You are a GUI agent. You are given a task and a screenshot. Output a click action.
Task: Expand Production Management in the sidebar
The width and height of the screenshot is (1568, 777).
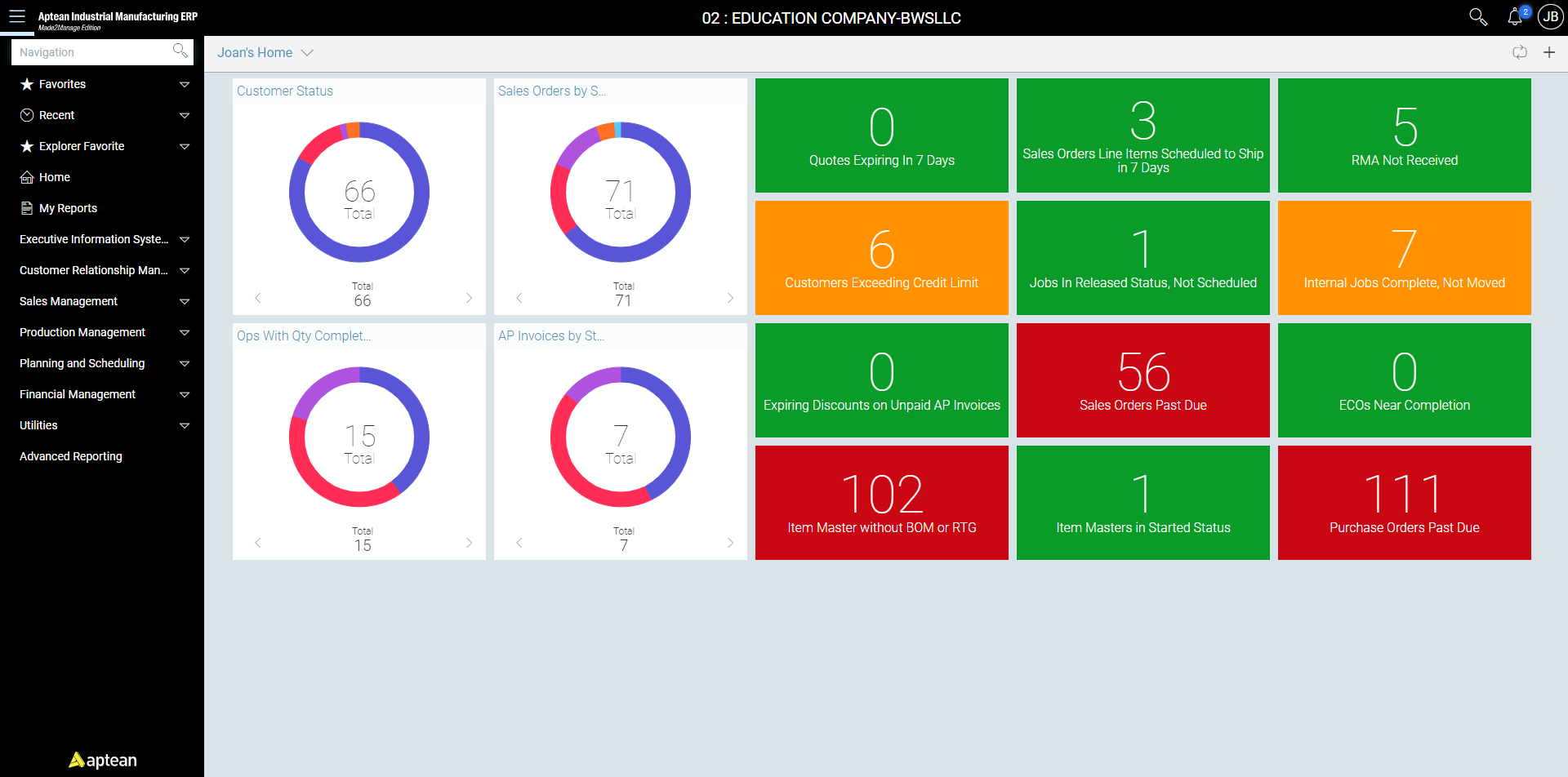click(82, 332)
